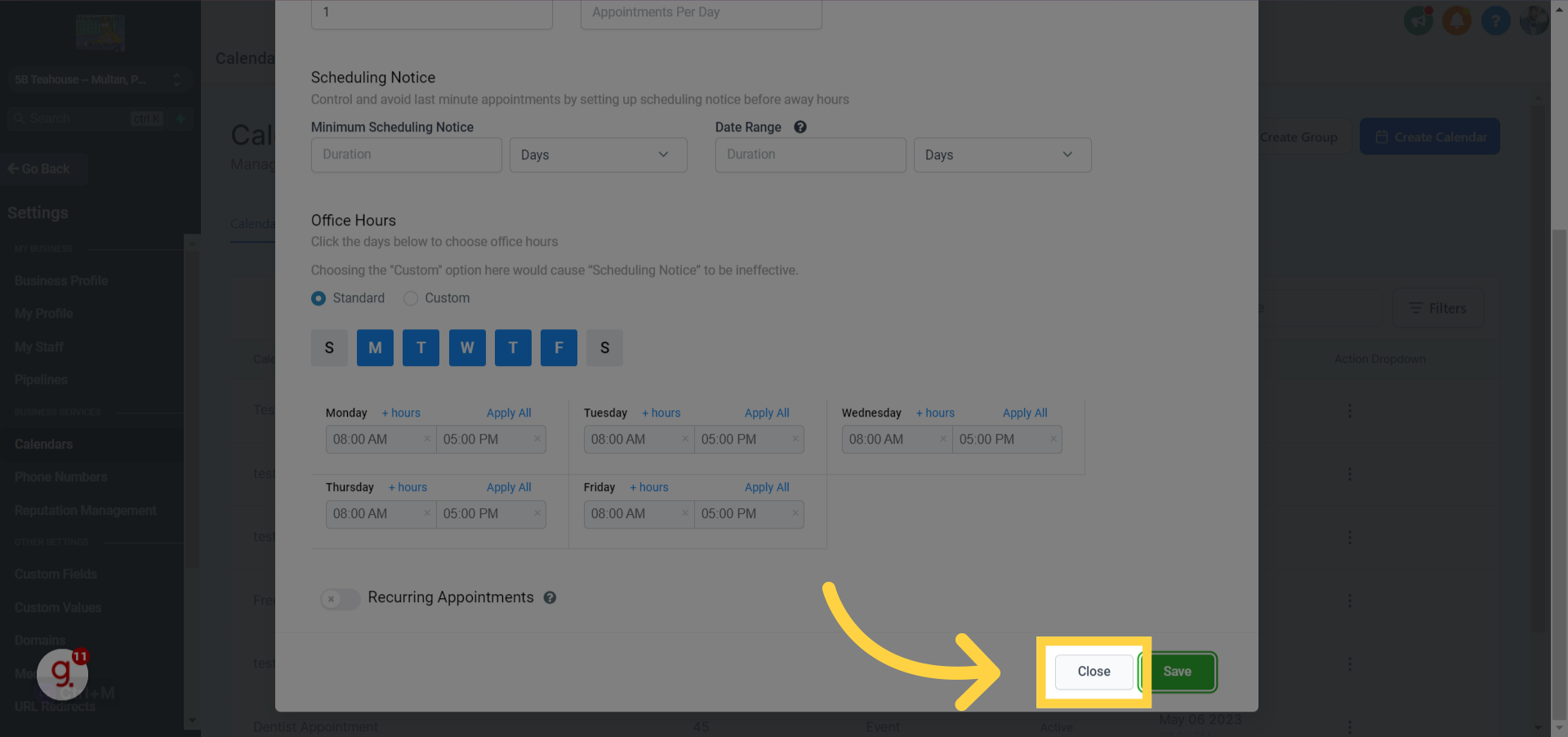Click the sidebar Search box
This screenshot has height=737, width=1568.
[86, 118]
